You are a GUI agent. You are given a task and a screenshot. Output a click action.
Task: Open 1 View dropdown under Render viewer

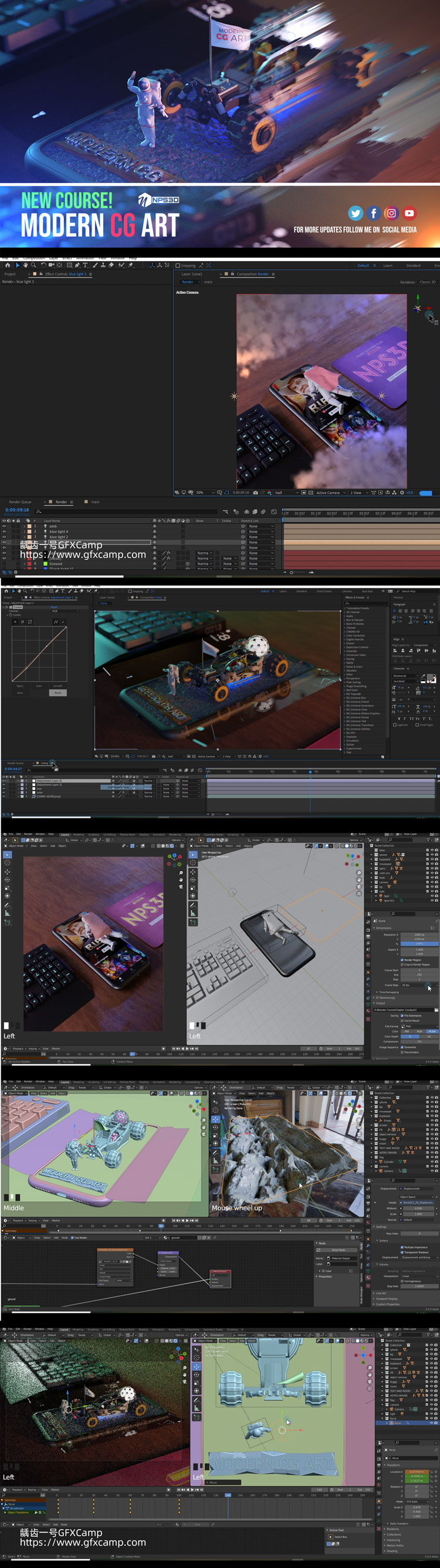[359, 492]
